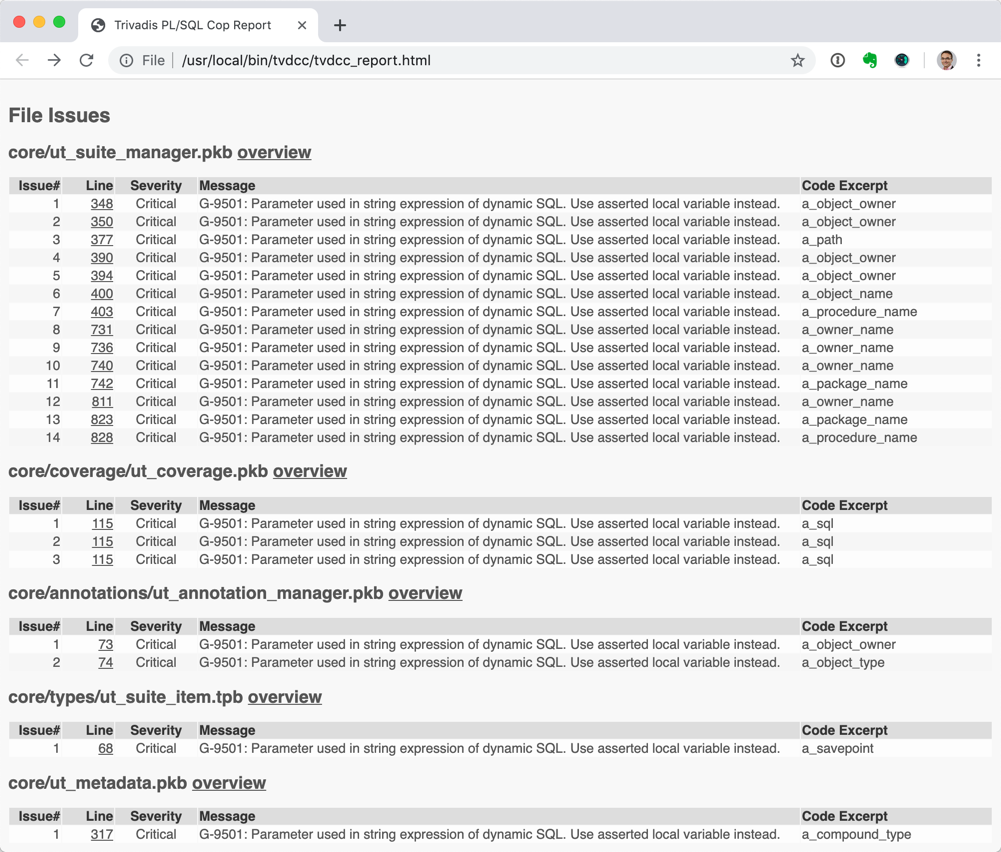Jump to line 811 link
Viewport: 1001px width, 852px height.
(x=102, y=401)
